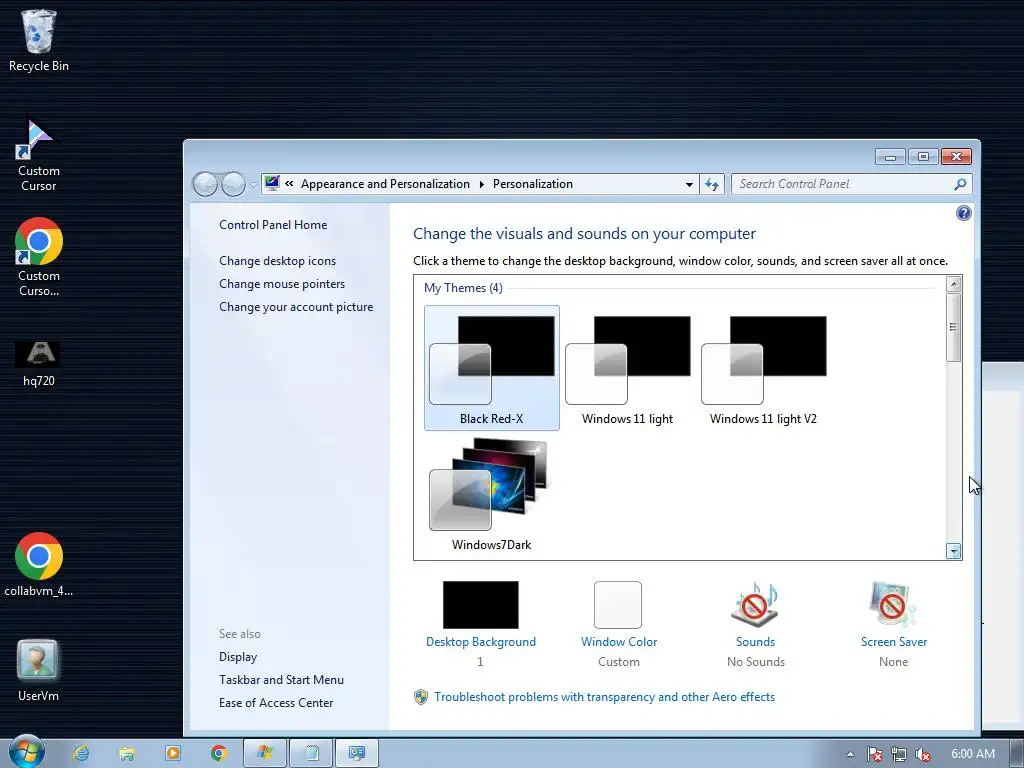
Task: Open the Display link
Action: 238,657
